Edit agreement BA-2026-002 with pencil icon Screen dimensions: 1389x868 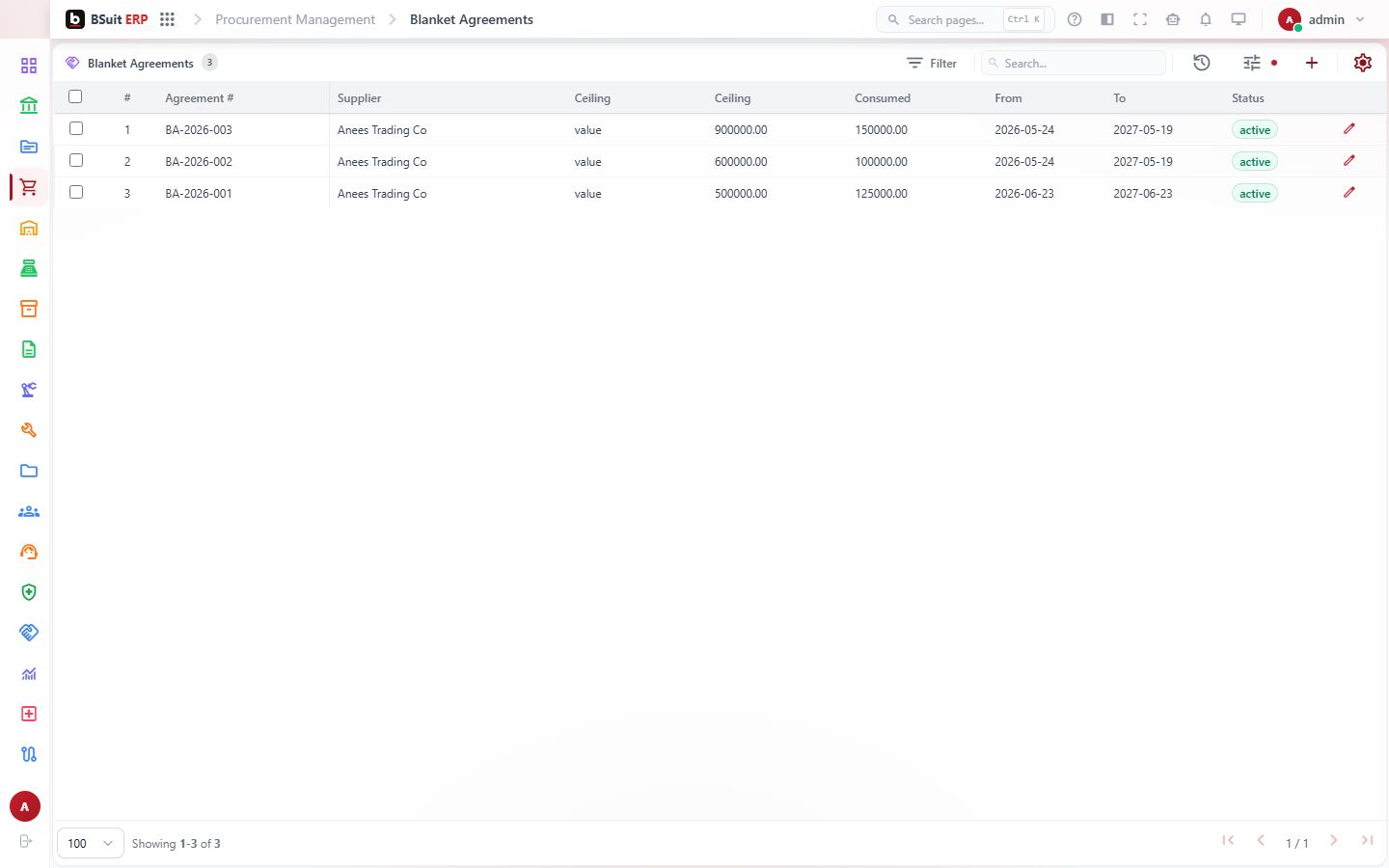coord(1349,160)
